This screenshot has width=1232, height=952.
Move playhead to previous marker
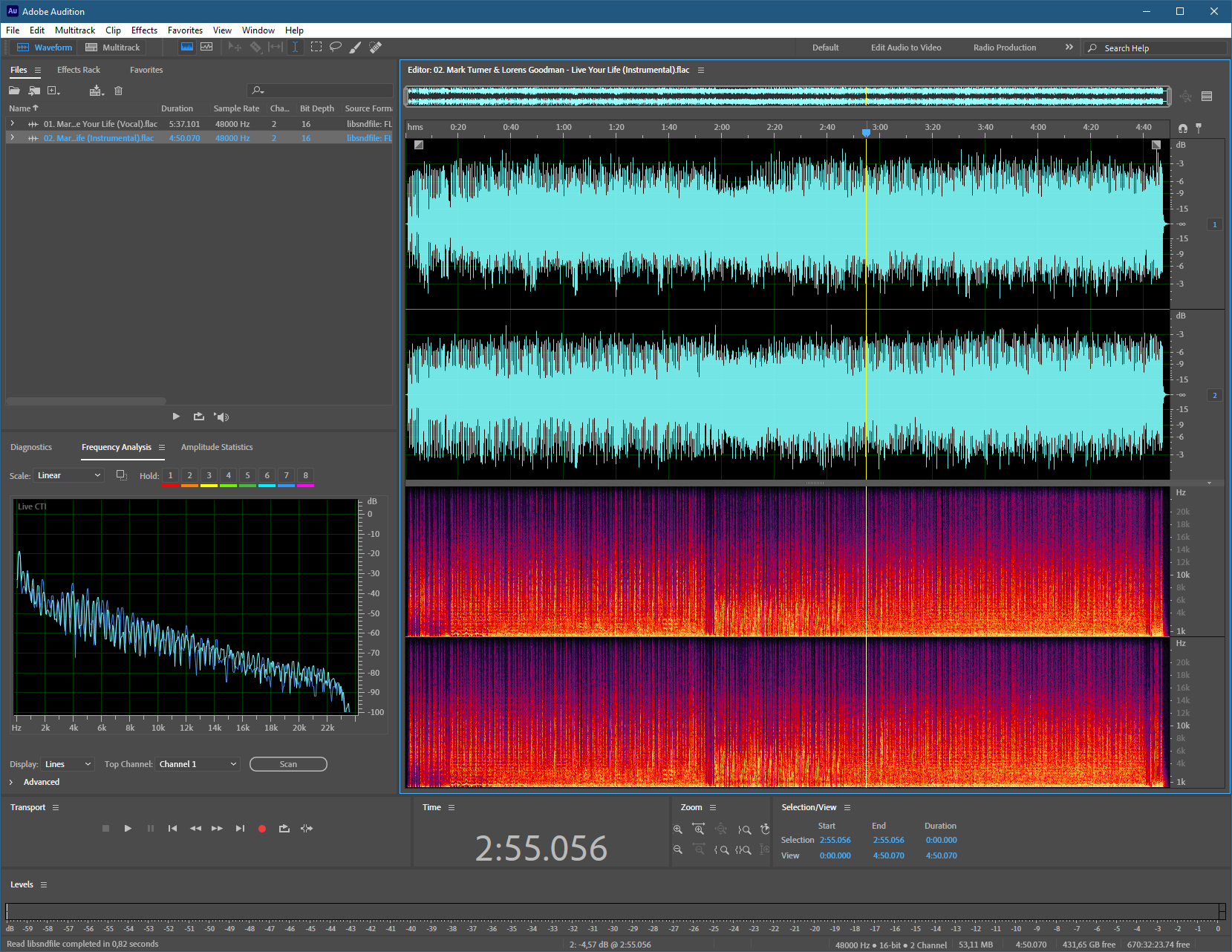(x=172, y=829)
